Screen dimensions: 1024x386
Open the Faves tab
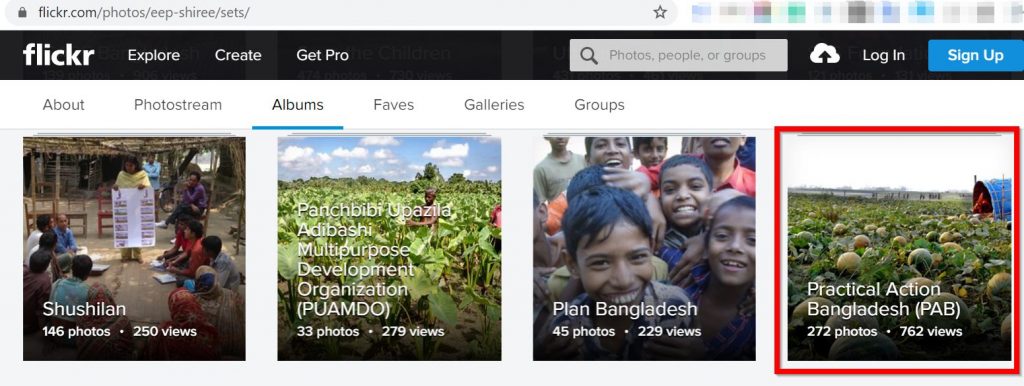394,105
